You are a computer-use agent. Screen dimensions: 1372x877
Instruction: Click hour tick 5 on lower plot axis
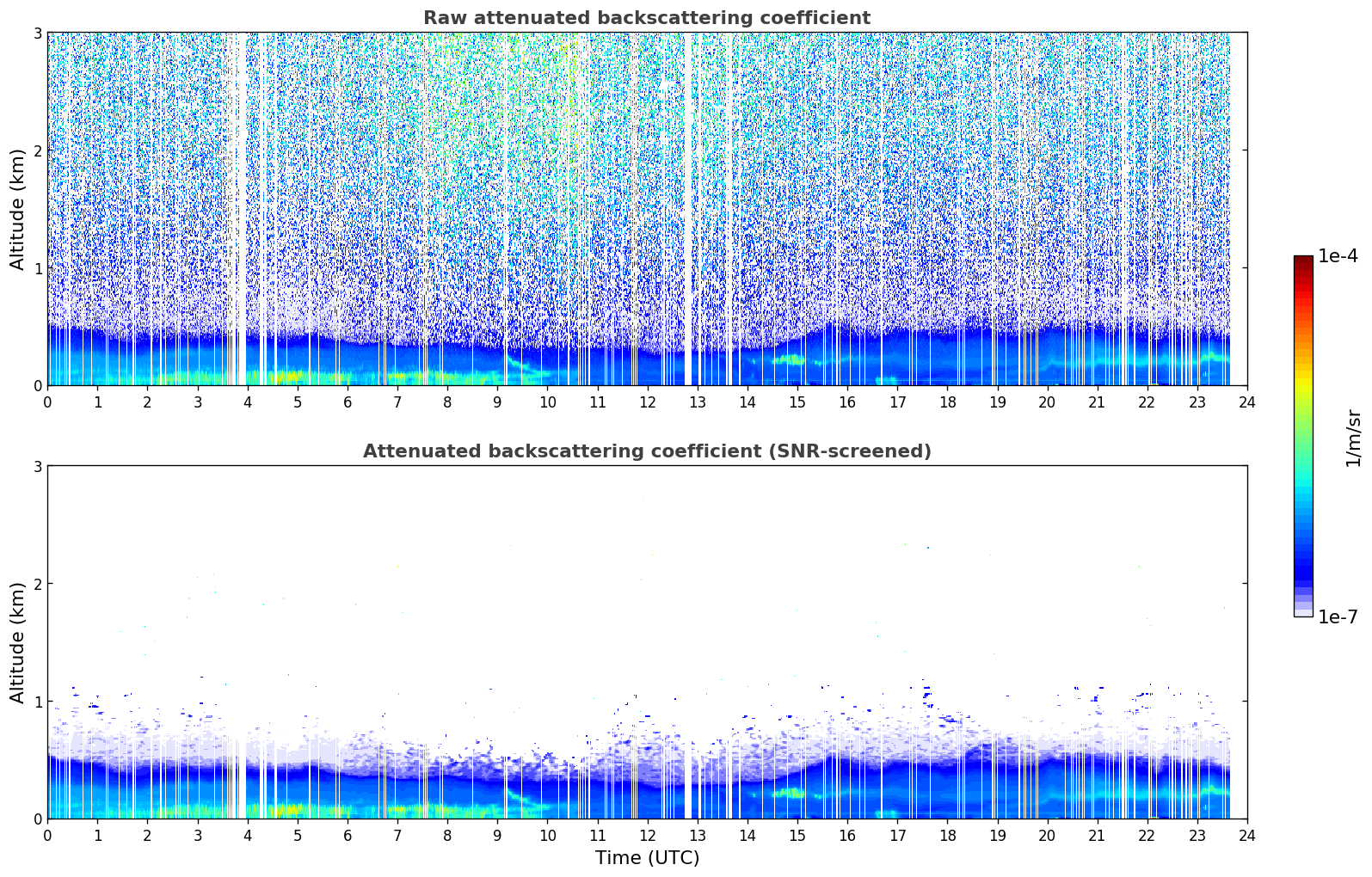(298, 835)
